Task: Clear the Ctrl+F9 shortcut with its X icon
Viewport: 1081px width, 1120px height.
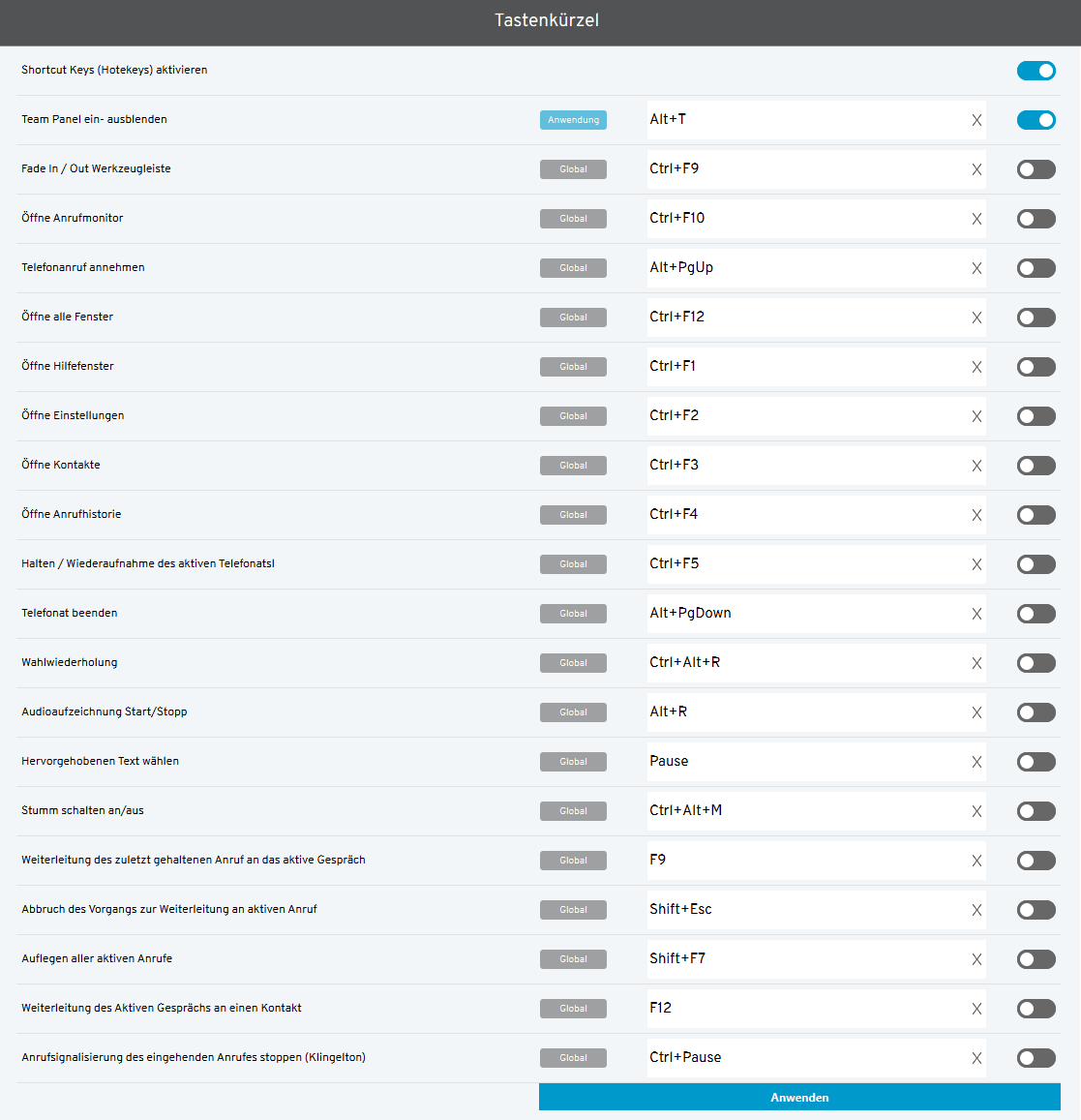Action: [976, 169]
